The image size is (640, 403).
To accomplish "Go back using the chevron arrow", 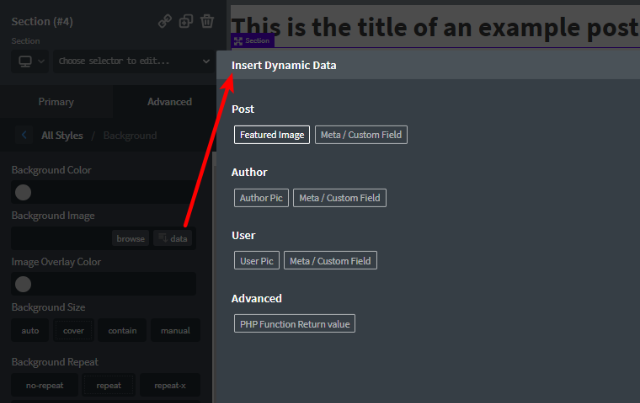I will 24,135.
